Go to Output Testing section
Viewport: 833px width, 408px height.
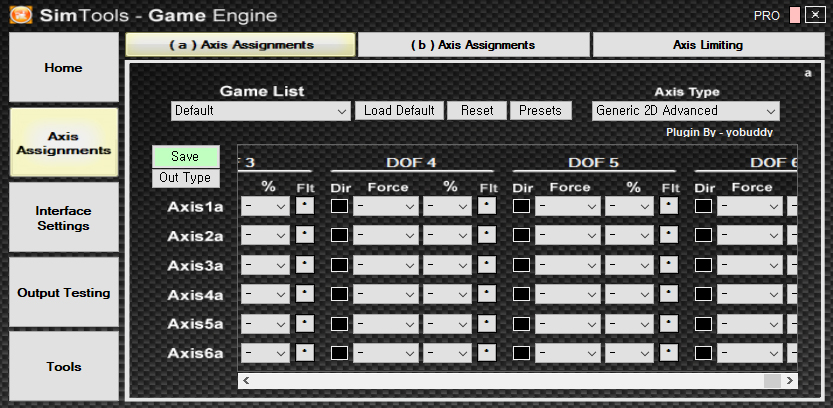point(64,293)
